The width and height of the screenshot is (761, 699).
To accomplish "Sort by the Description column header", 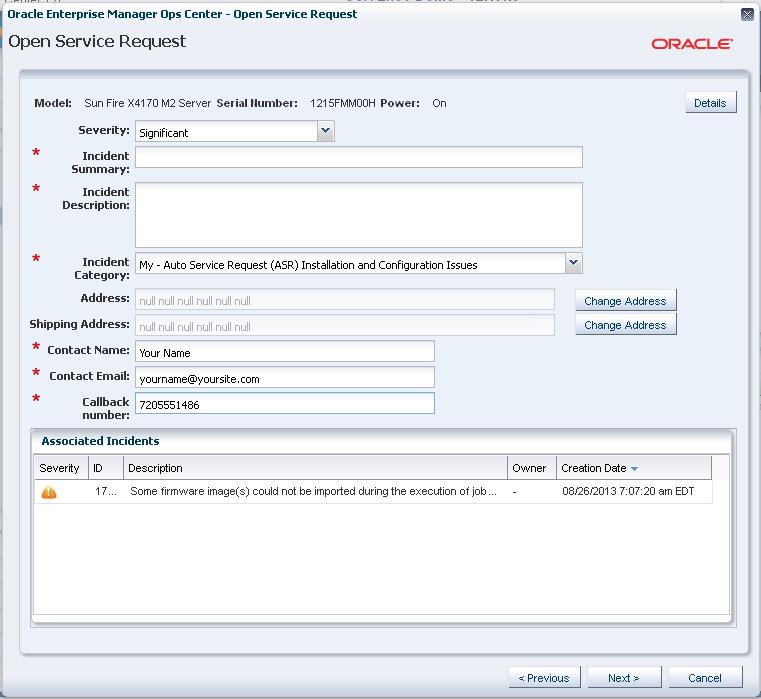I will coord(315,468).
